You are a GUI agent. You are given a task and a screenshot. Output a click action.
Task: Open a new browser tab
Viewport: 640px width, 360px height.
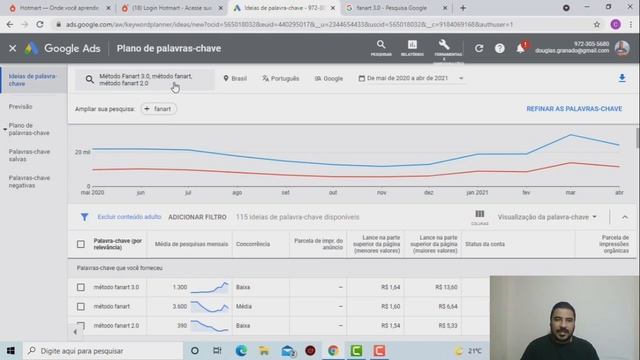click(463, 8)
